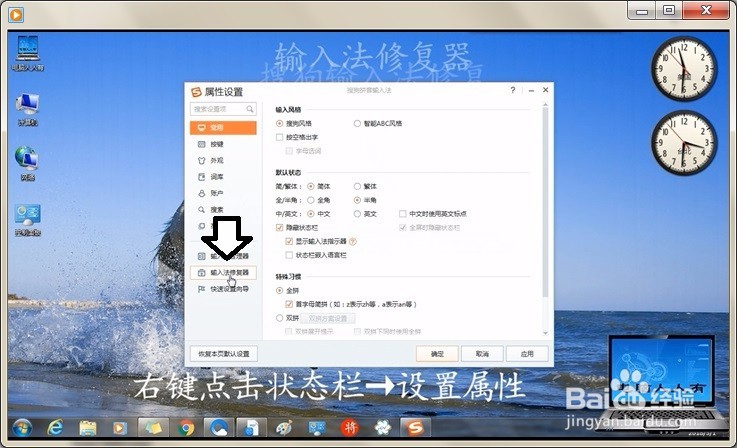
Task: Switch to the 外观 settings tab
Action: pyautogui.click(x=223, y=160)
